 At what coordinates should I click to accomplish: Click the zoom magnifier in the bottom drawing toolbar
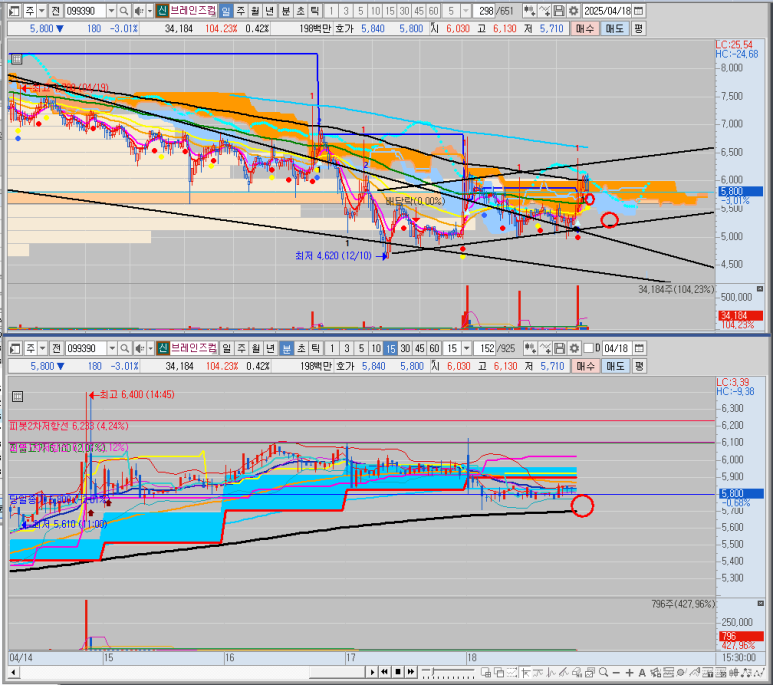pos(603,672)
